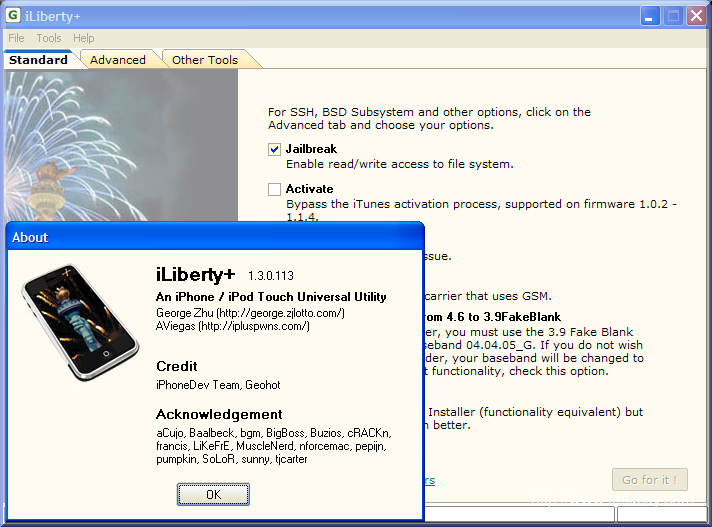Image resolution: width=712 pixels, height=527 pixels.
Task: Switch to the Advanced tab
Action: [x=118, y=60]
